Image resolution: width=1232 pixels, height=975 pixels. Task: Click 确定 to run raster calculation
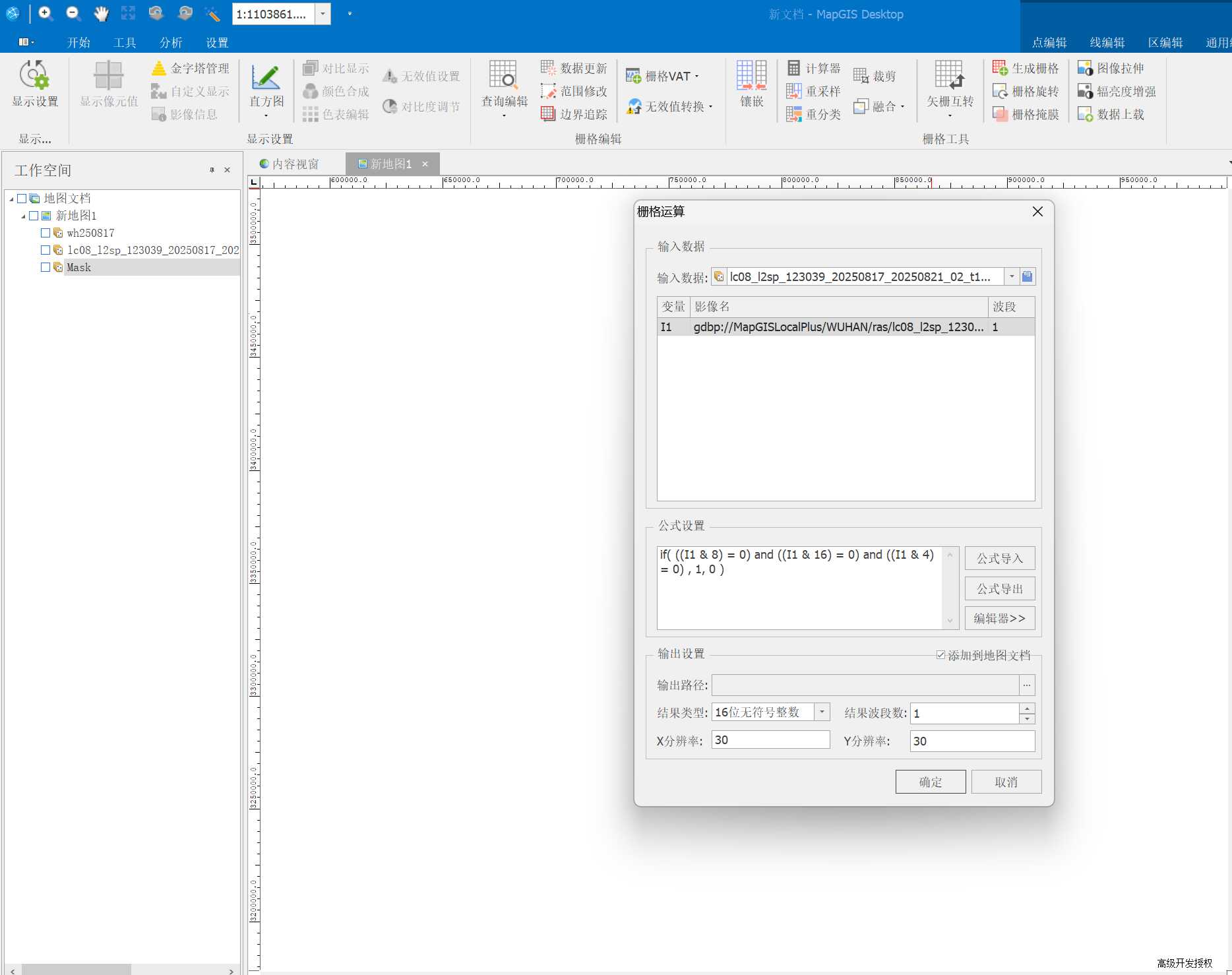pyautogui.click(x=931, y=782)
